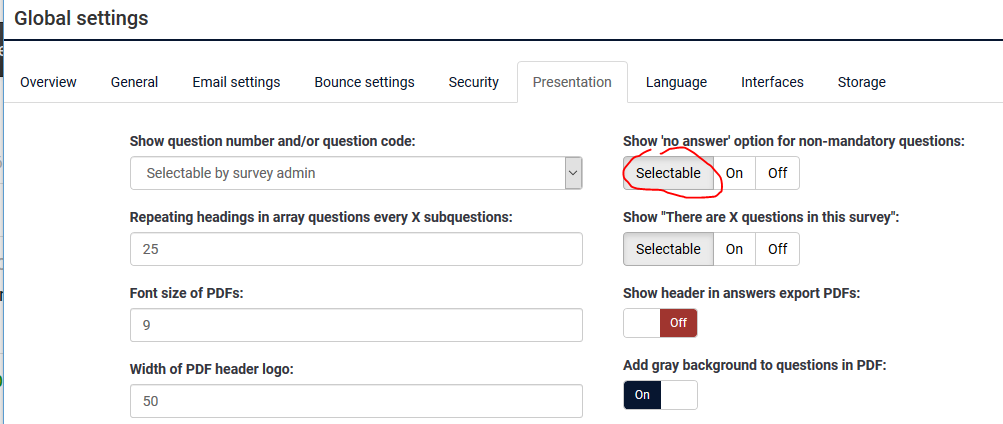This screenshot has height=424, width=1003.
Task: Open the question number/code dropdown
Action: 345,173
